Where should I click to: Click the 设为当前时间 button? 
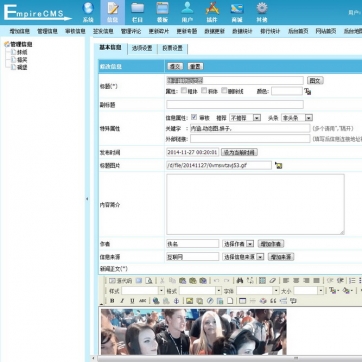pyautogui.click(x=239, y=153)
